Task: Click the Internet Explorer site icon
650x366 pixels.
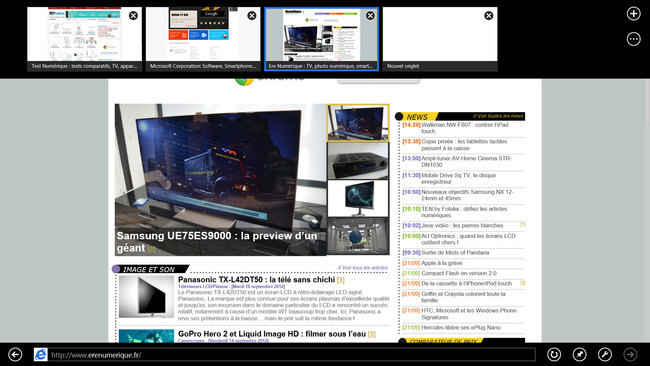Action: 41,354
